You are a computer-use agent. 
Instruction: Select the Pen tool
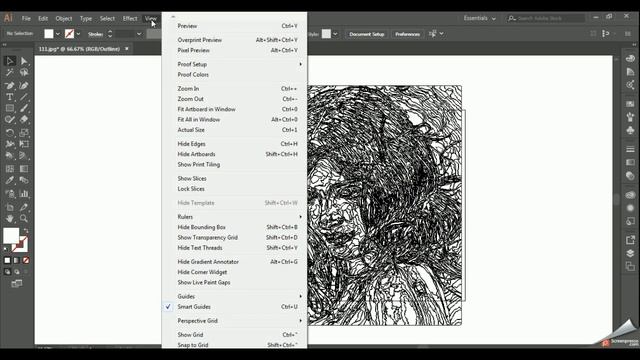[x=10, y=85]
